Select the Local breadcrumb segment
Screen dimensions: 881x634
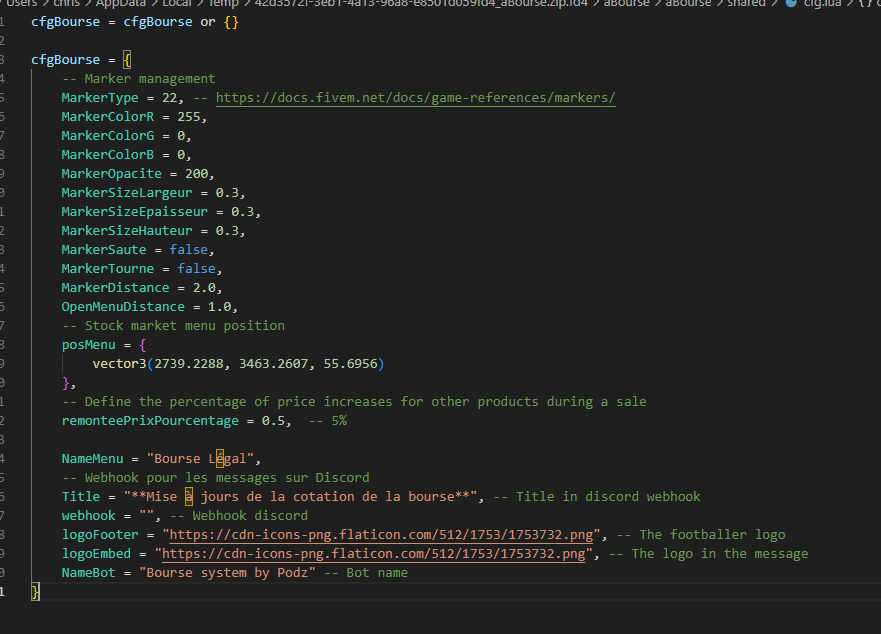pyautogui.click(x=177, y=3)
